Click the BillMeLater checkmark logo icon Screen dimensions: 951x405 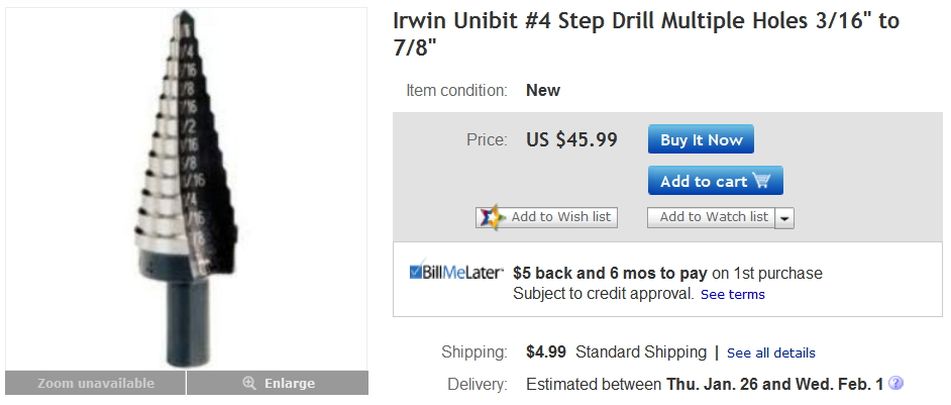[x=418, y=273]
